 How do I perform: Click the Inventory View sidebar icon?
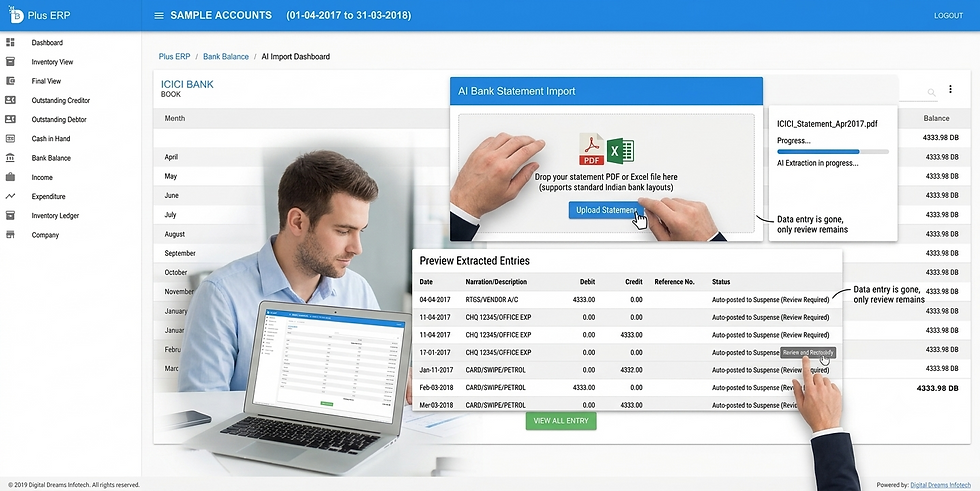tap(10, 62)
